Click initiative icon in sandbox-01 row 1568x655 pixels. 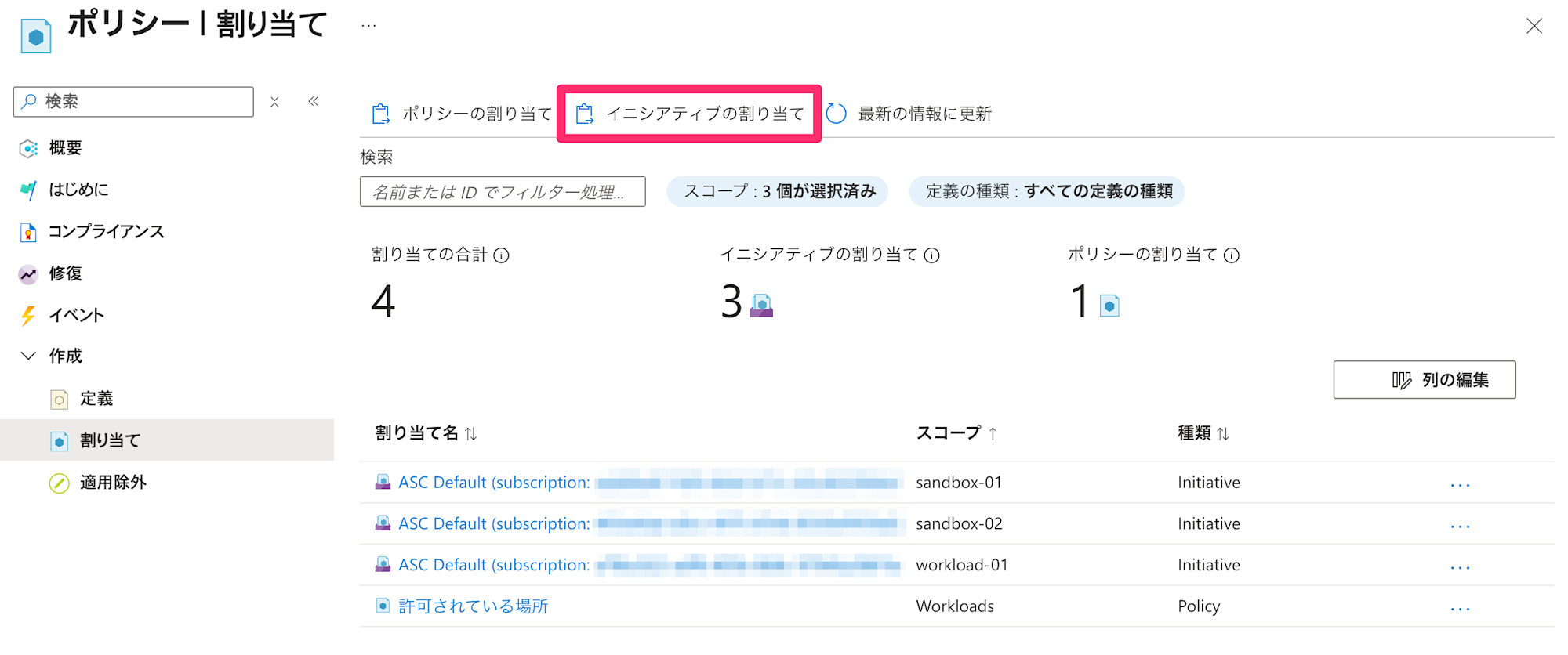[383, 482]
